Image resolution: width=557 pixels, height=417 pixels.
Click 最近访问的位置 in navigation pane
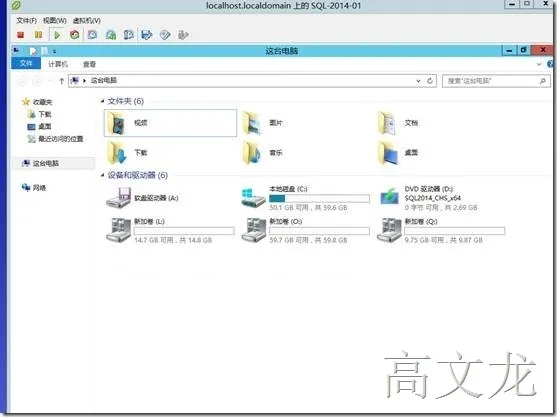click(55, 139)
